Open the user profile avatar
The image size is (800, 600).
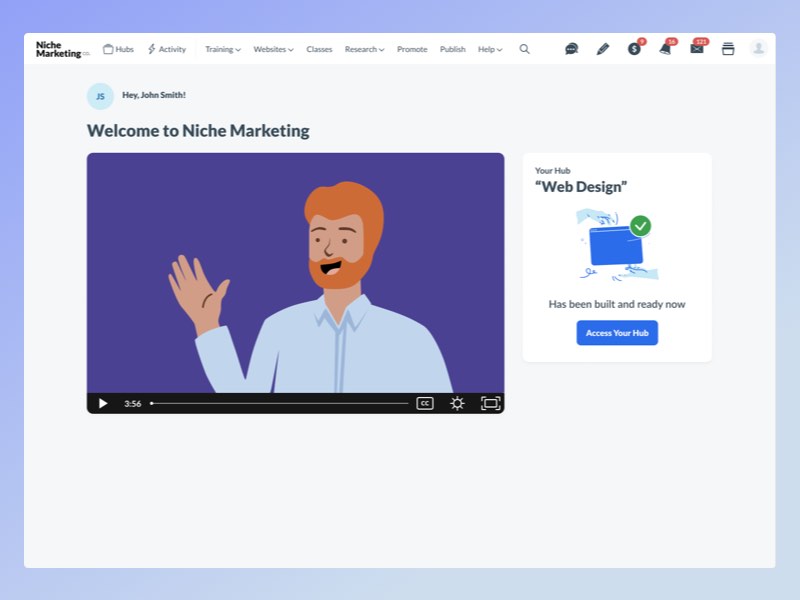point(759,49)
